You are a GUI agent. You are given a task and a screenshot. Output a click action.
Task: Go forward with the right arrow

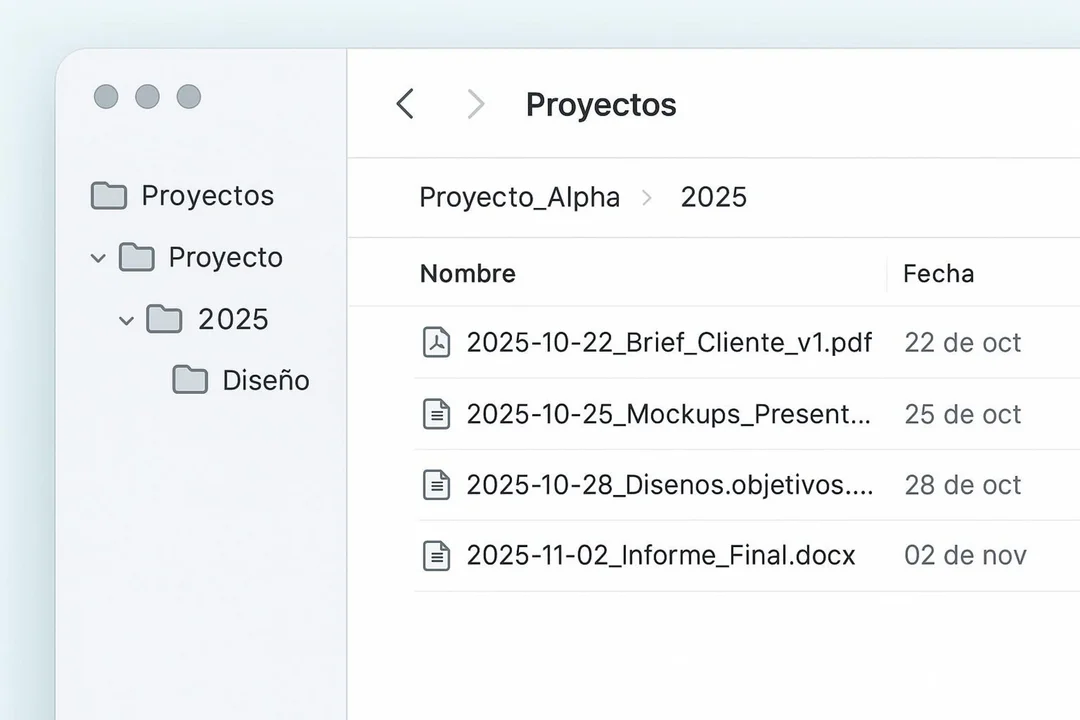[475, 104]
